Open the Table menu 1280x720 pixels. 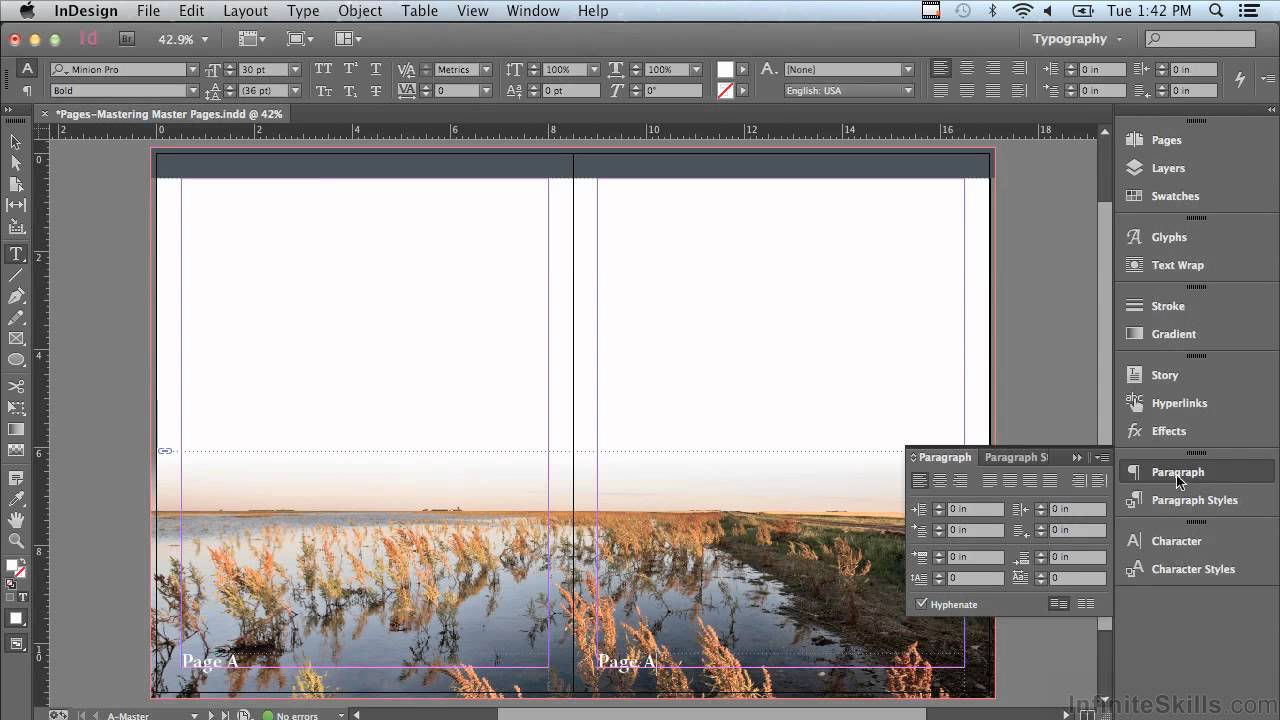pos(419,11)
